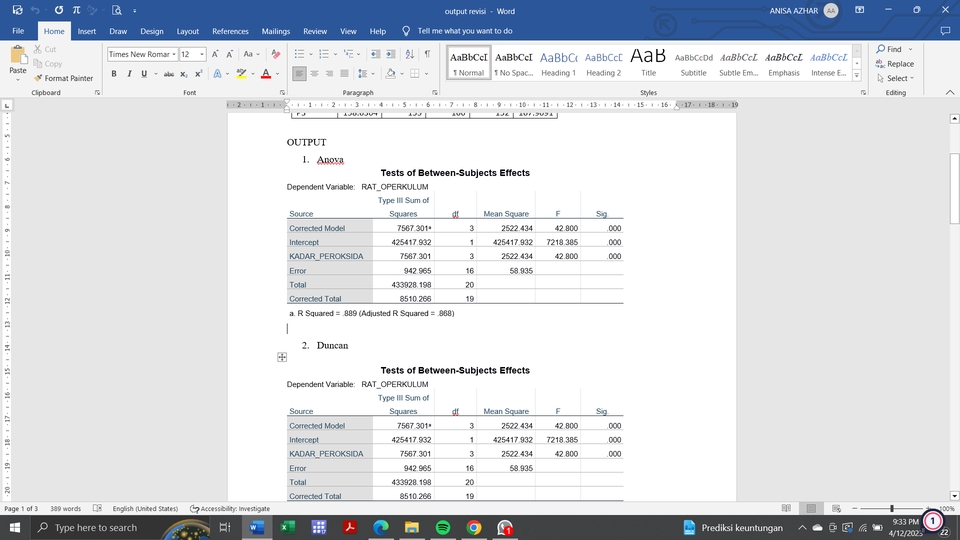Click the table move handle near Duncan
This screenshot has width=960, height=540.
282,357
